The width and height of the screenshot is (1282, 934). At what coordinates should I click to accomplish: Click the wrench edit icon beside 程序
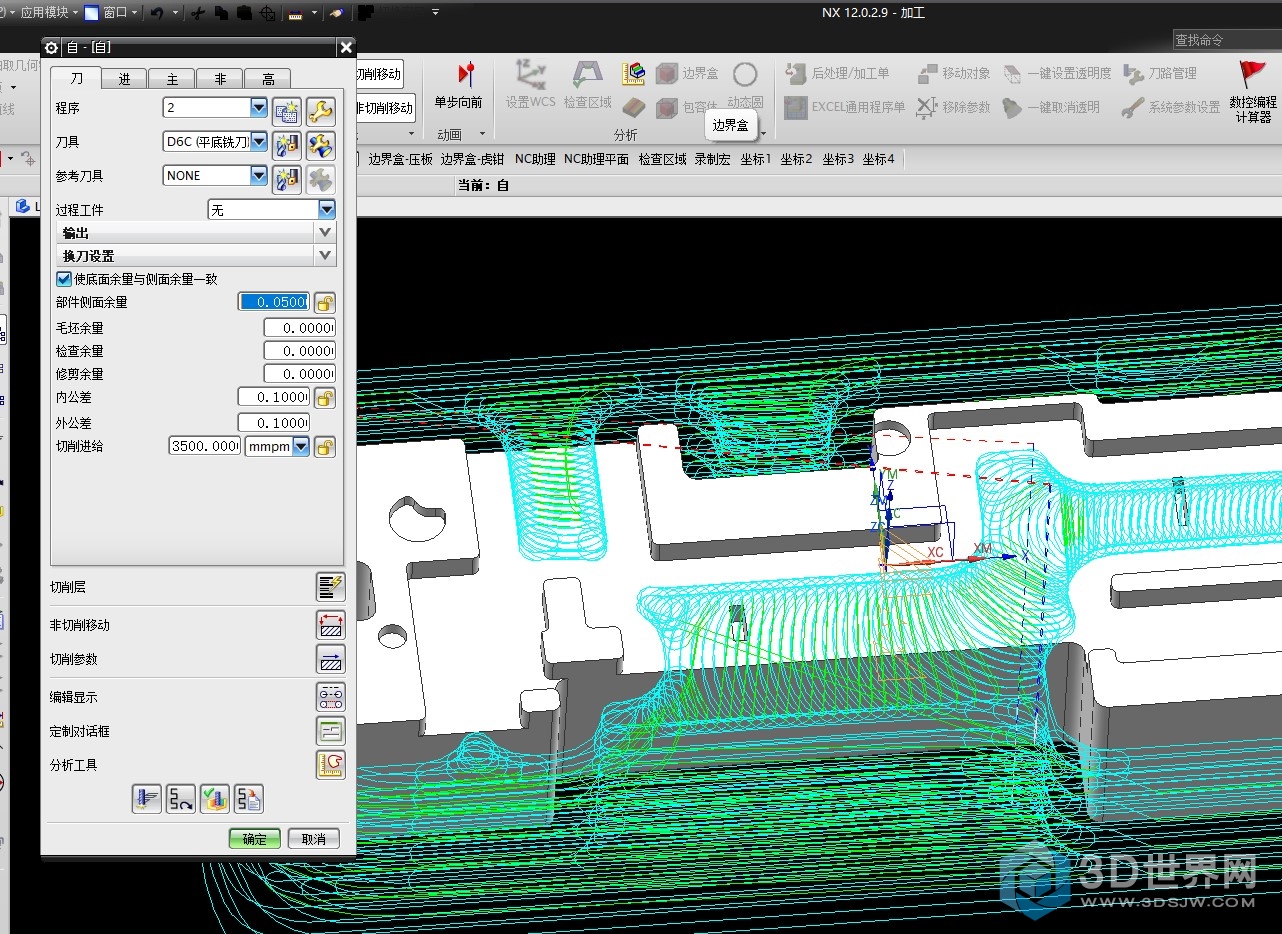tap(320, 111)
